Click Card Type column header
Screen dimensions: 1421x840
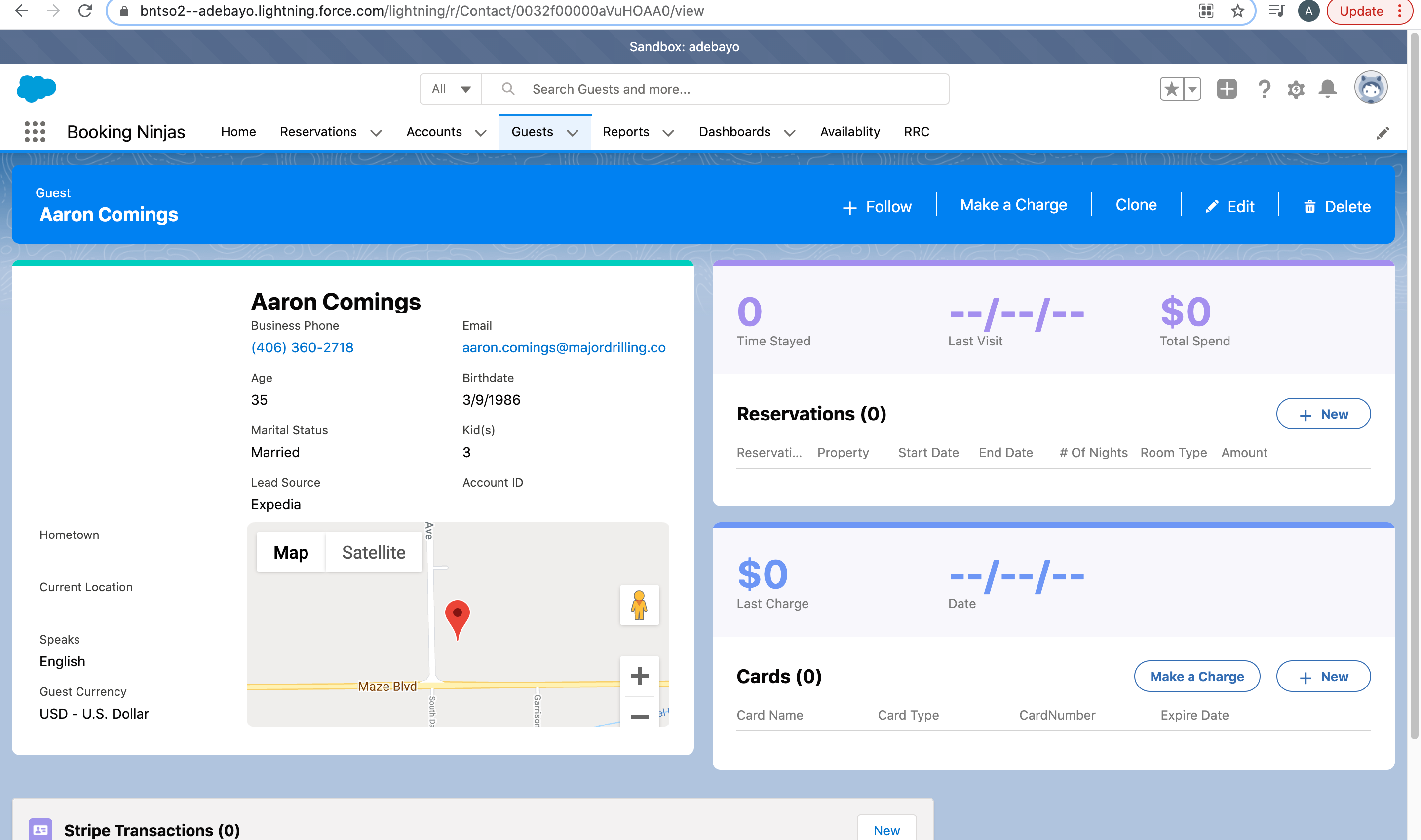tap(908, 715)
